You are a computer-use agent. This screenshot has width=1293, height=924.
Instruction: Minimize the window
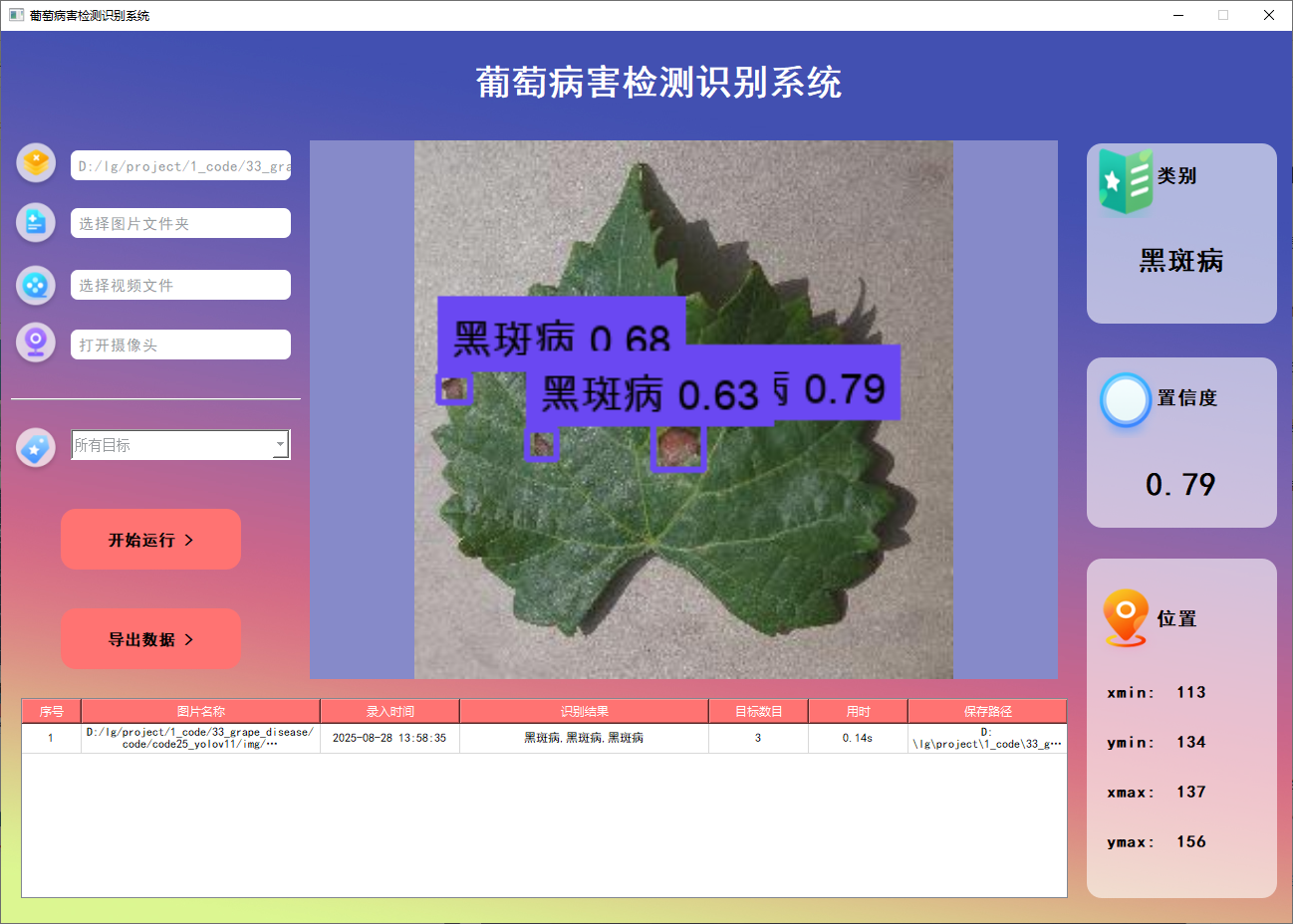tap(1178, 15)
